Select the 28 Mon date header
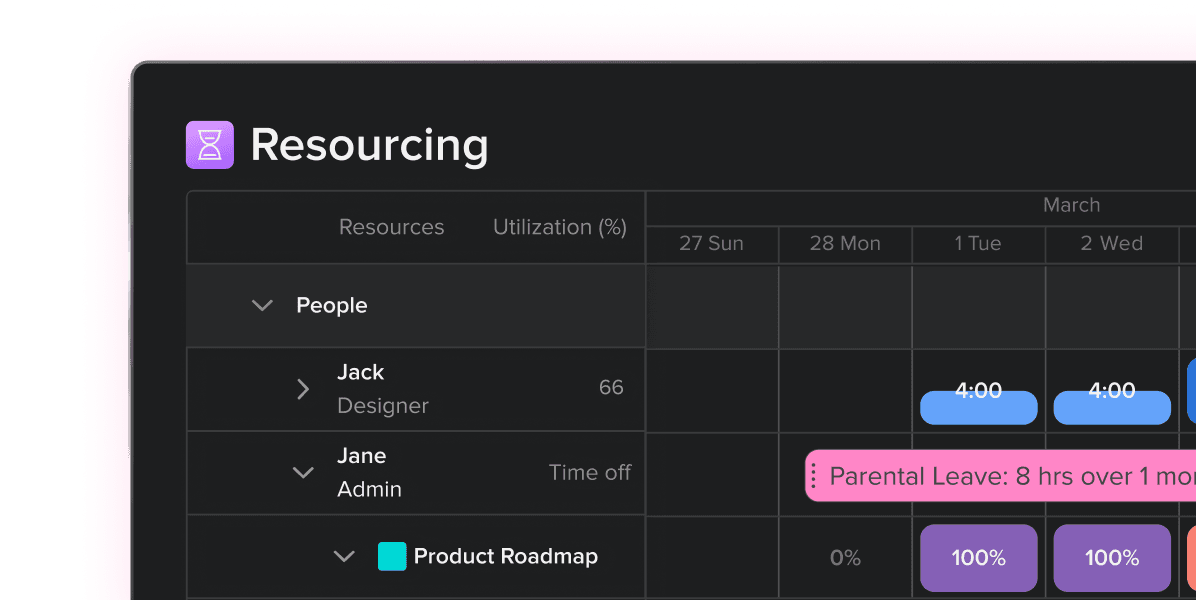 845,243
